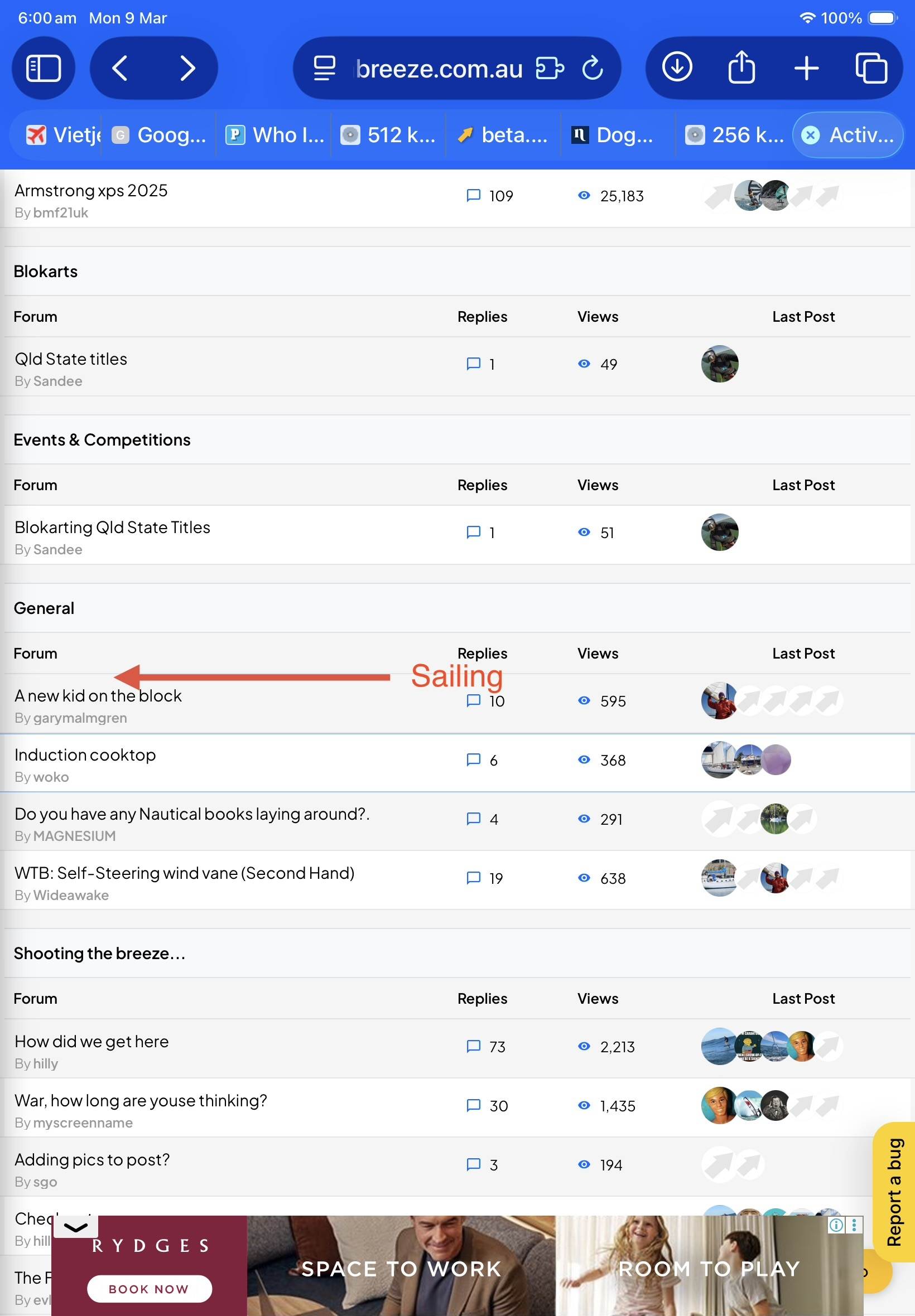The width and height of the screenshot is (915, 1316).
Task: Click Book Now on Rydges ad
Action: click(x=149, y=1289)
